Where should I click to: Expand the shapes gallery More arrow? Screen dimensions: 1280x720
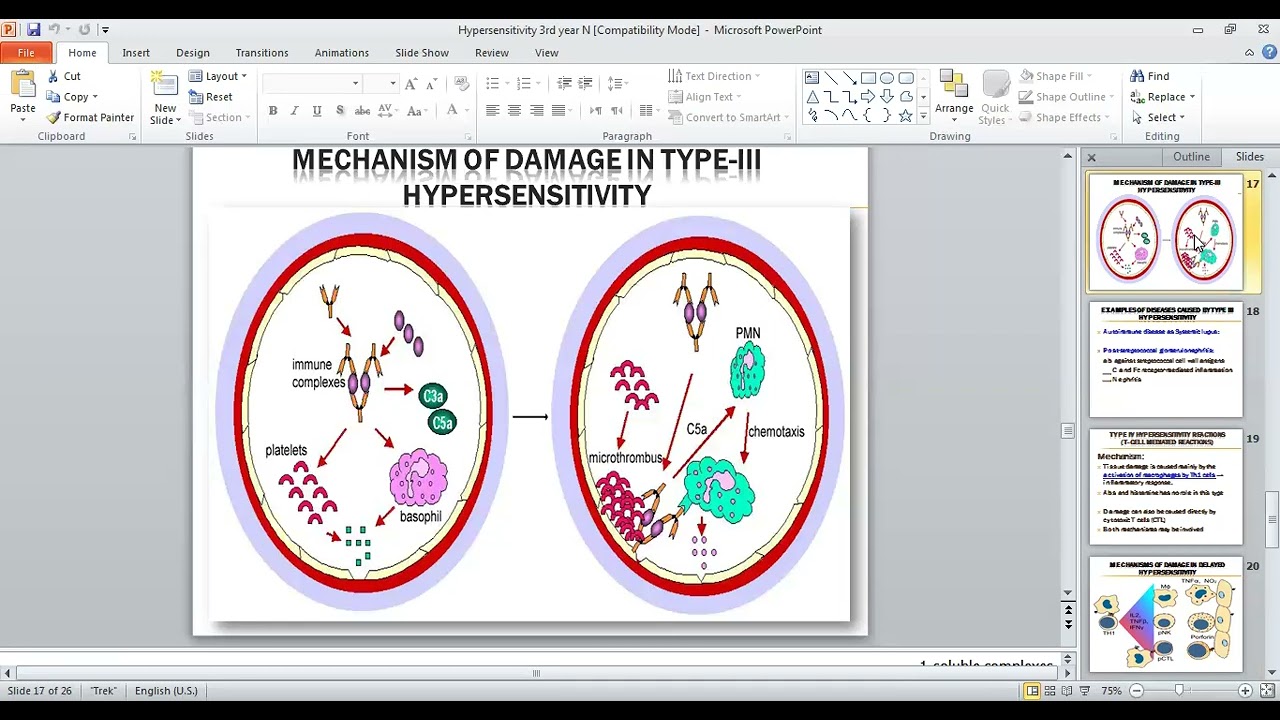tap(923, 117)
